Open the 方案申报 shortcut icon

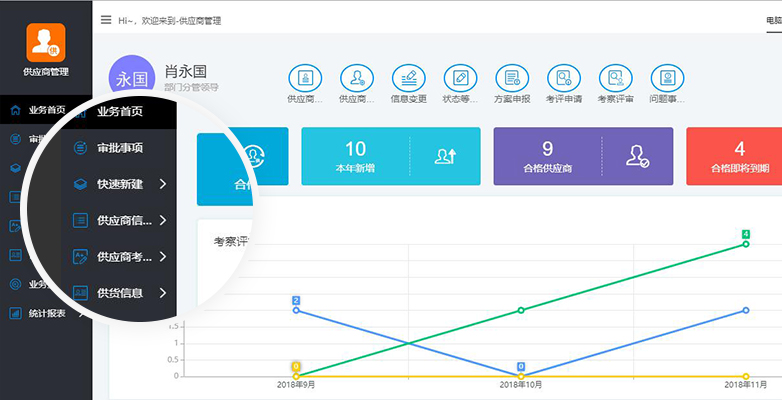[x=512, y=78]
